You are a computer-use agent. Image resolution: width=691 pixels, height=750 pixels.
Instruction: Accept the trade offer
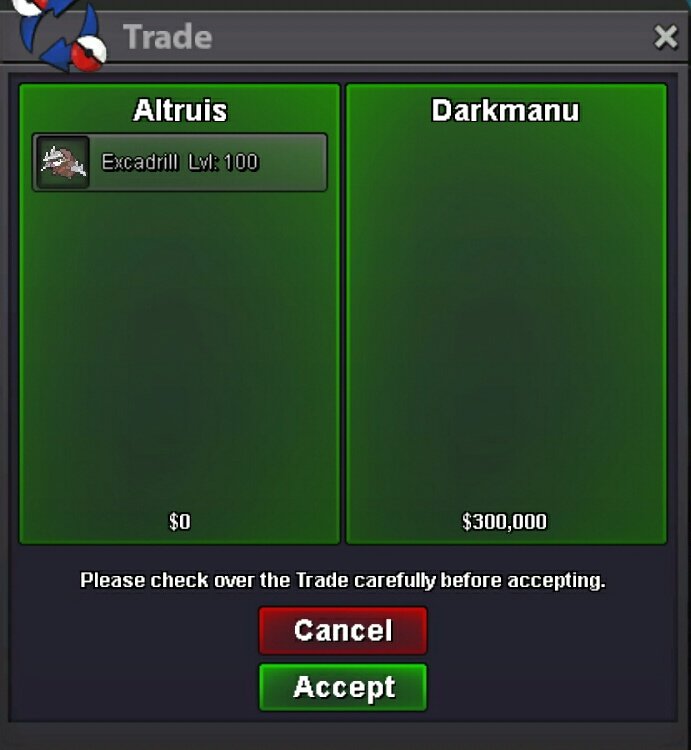343,687
